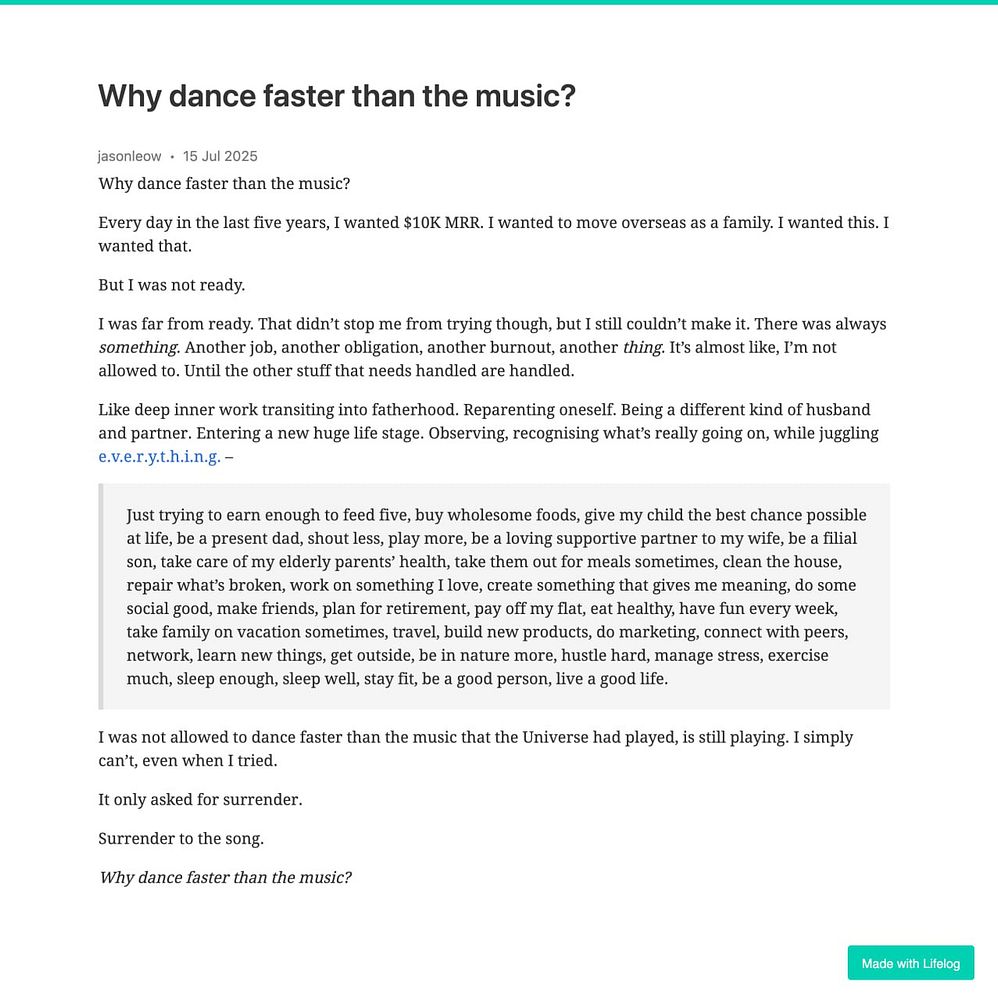Screen dimensions: 998x1000
Task: Click the first non-italic 'Why dance faster' line
Action: 224,184
